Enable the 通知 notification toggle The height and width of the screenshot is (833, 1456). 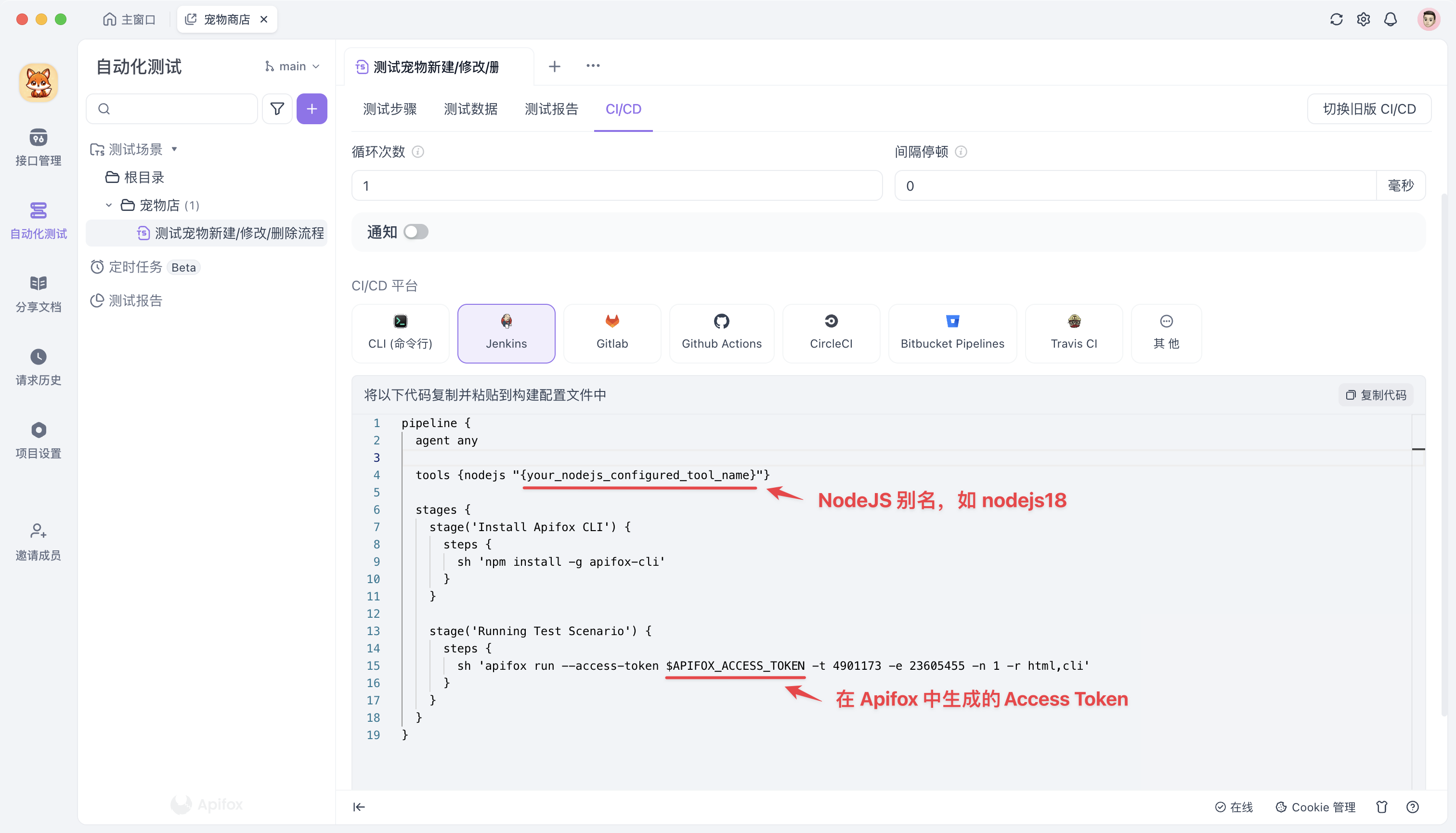coord(416,232)
